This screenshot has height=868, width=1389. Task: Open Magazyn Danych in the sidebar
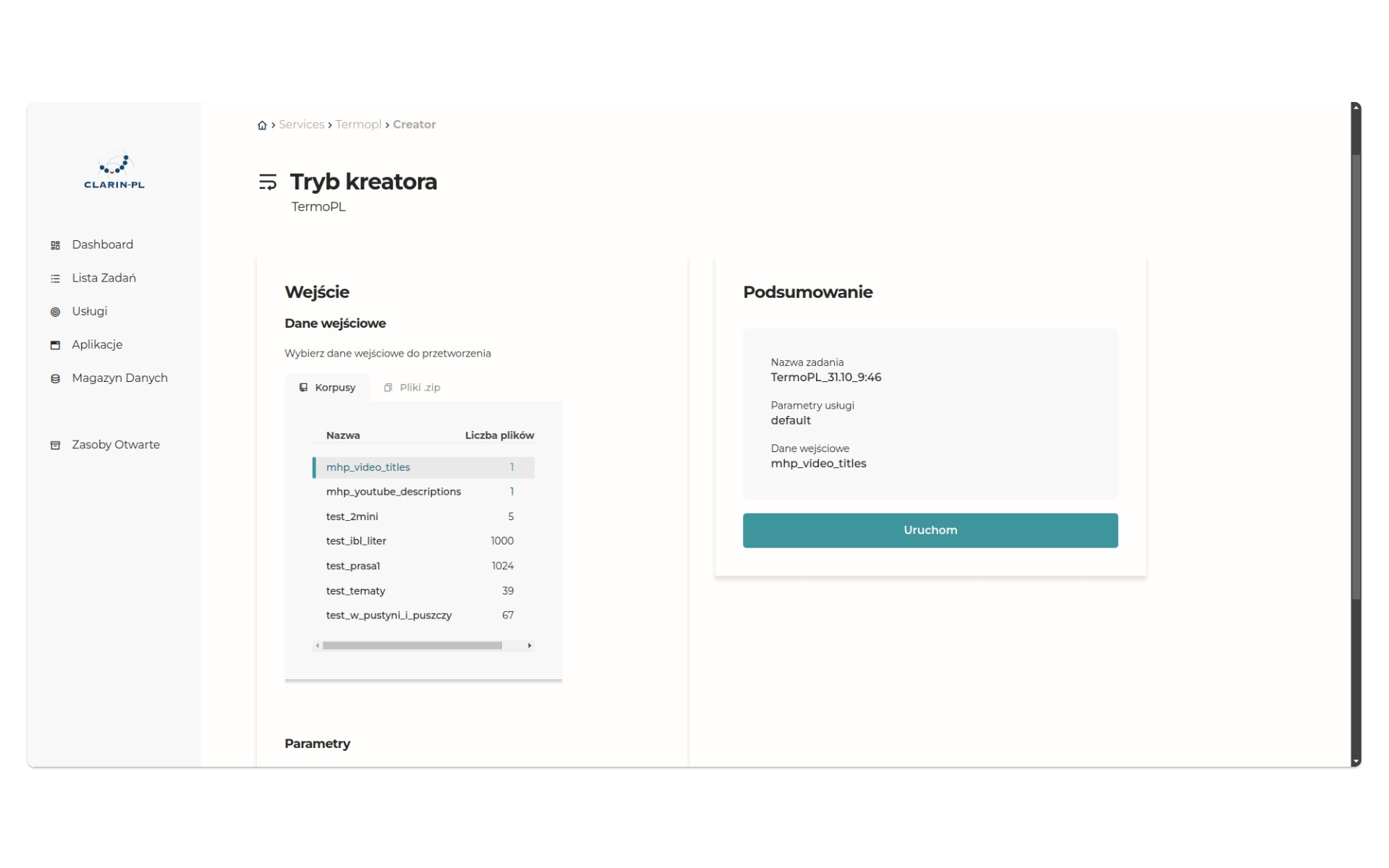(119, 378)
